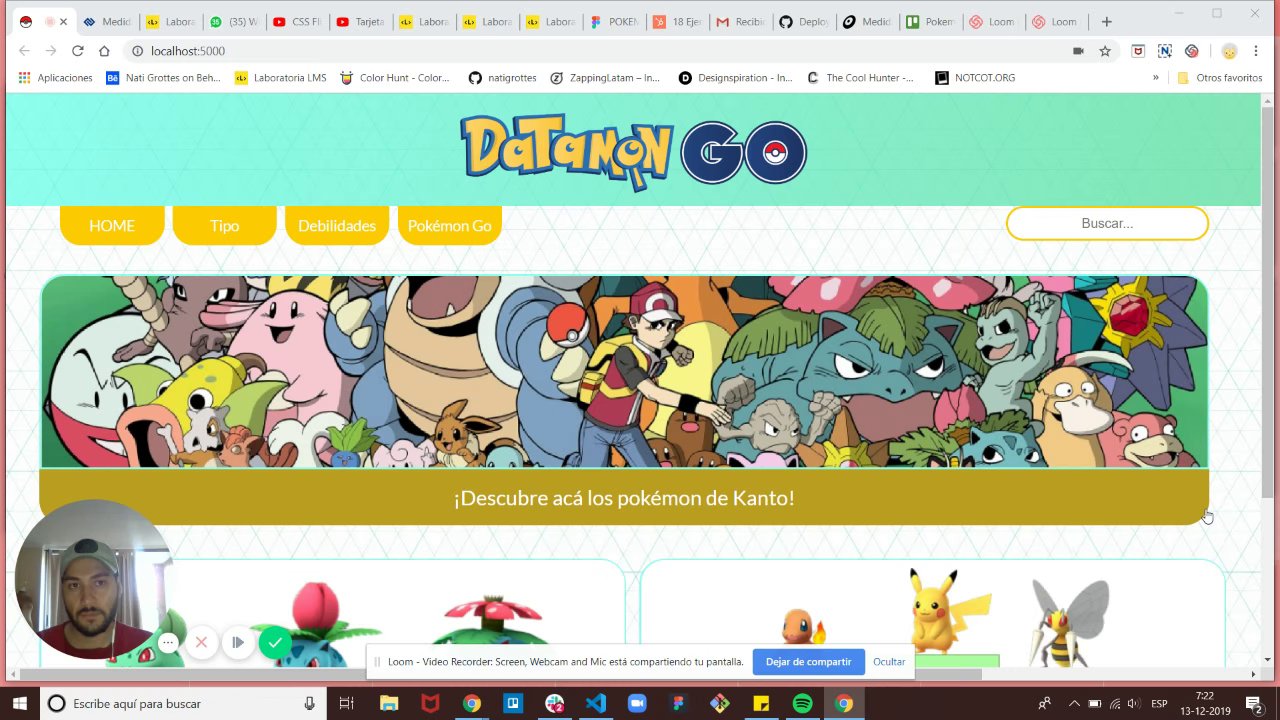Open the Tipo menu item
Viewport: 1280px width, 720px height.
tap(224, 225)
